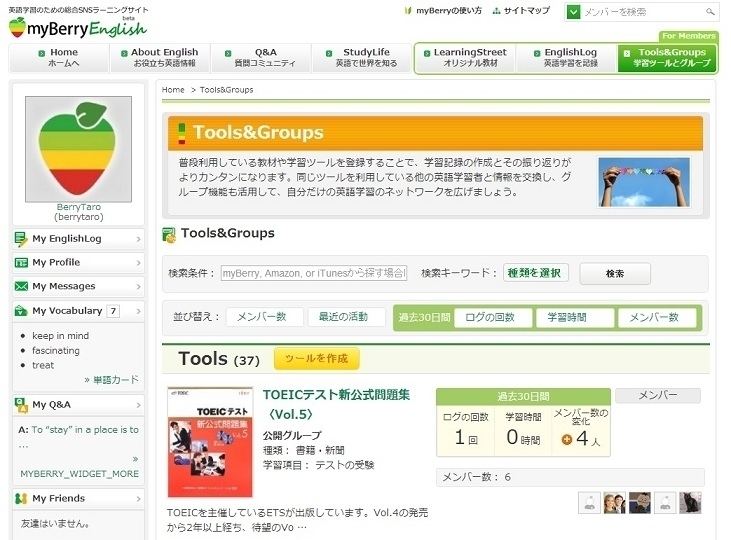
Task: Click the orange plus icon by 4人
Action: click(x=566, y=439)
